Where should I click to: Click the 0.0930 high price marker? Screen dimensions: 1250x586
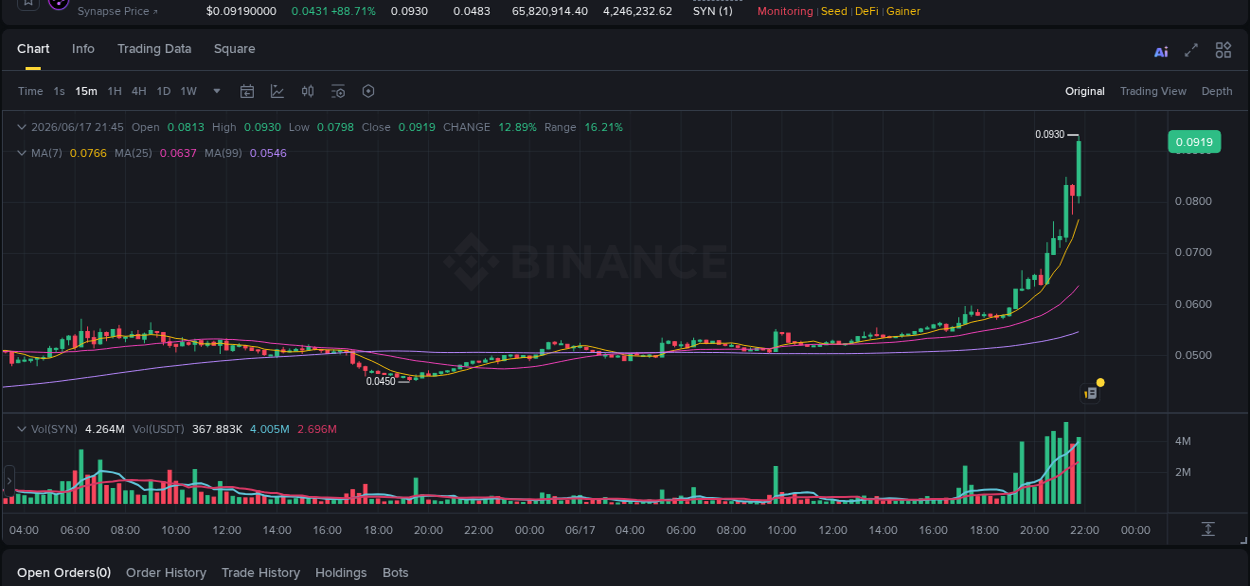coord(1049,134)
